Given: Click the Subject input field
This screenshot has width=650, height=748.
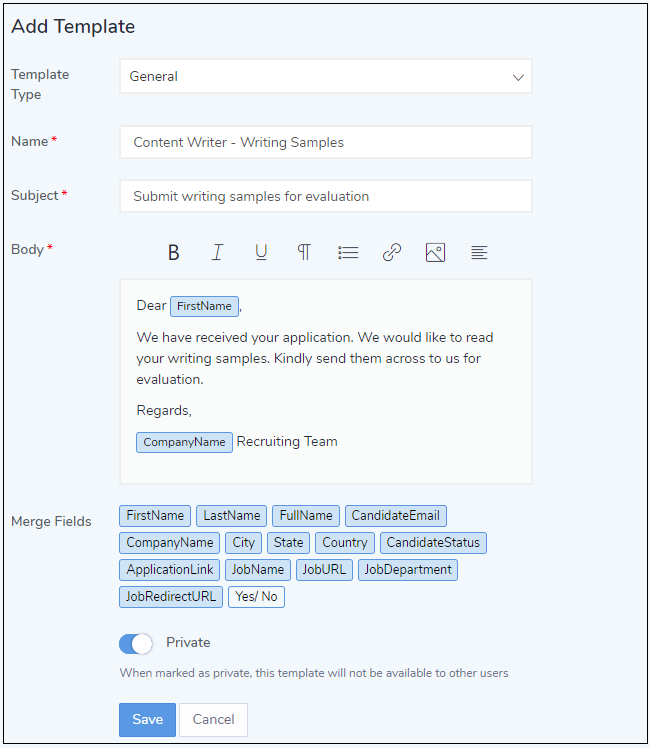Looking at the screenshot, I should (x=325, y=196).
